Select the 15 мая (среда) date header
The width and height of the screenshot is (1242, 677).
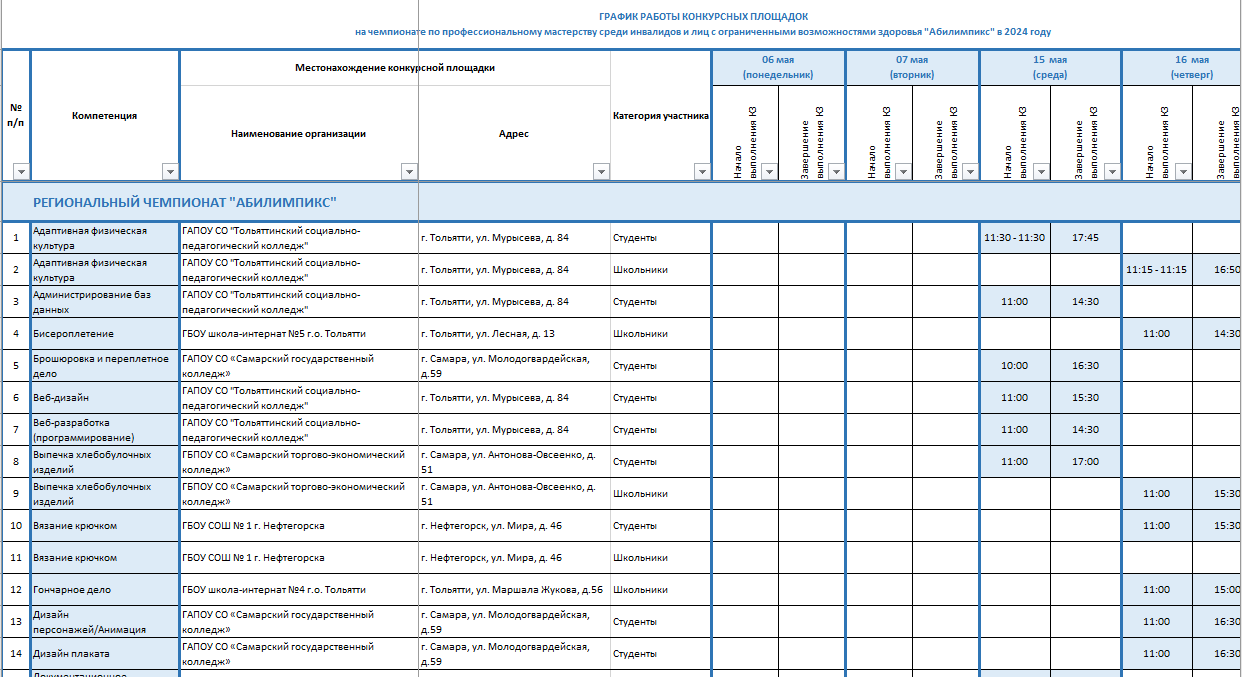[1050, 67]
